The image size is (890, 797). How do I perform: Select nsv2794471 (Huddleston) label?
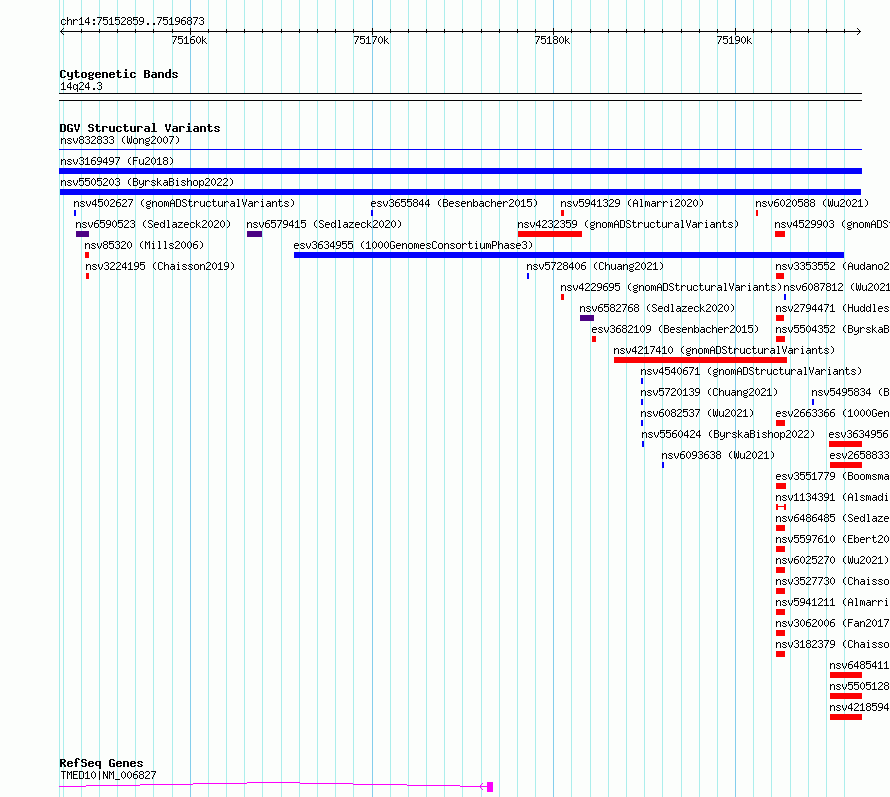pos(832,308)
